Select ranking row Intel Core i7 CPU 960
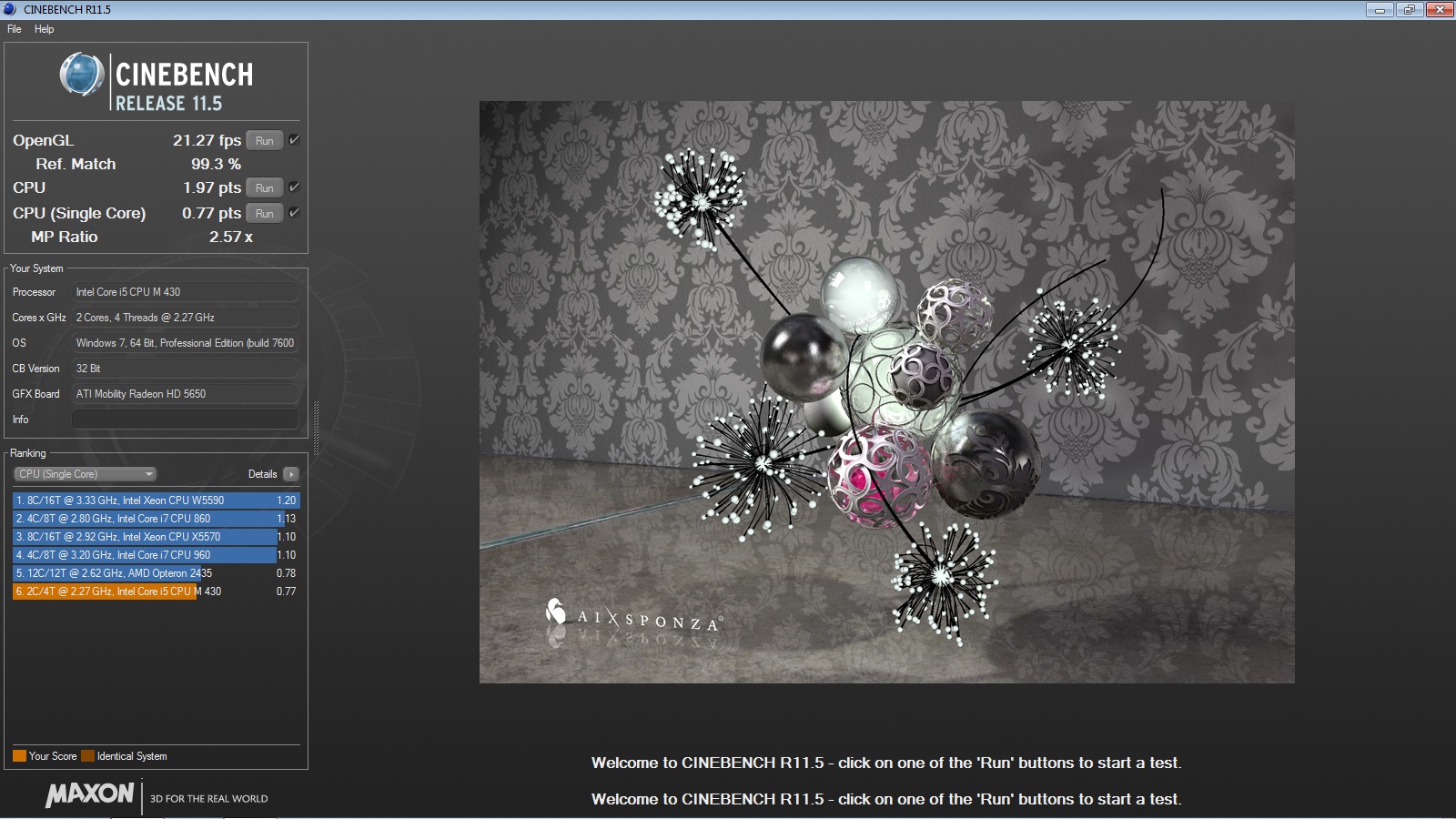 (x=156, y=555)
